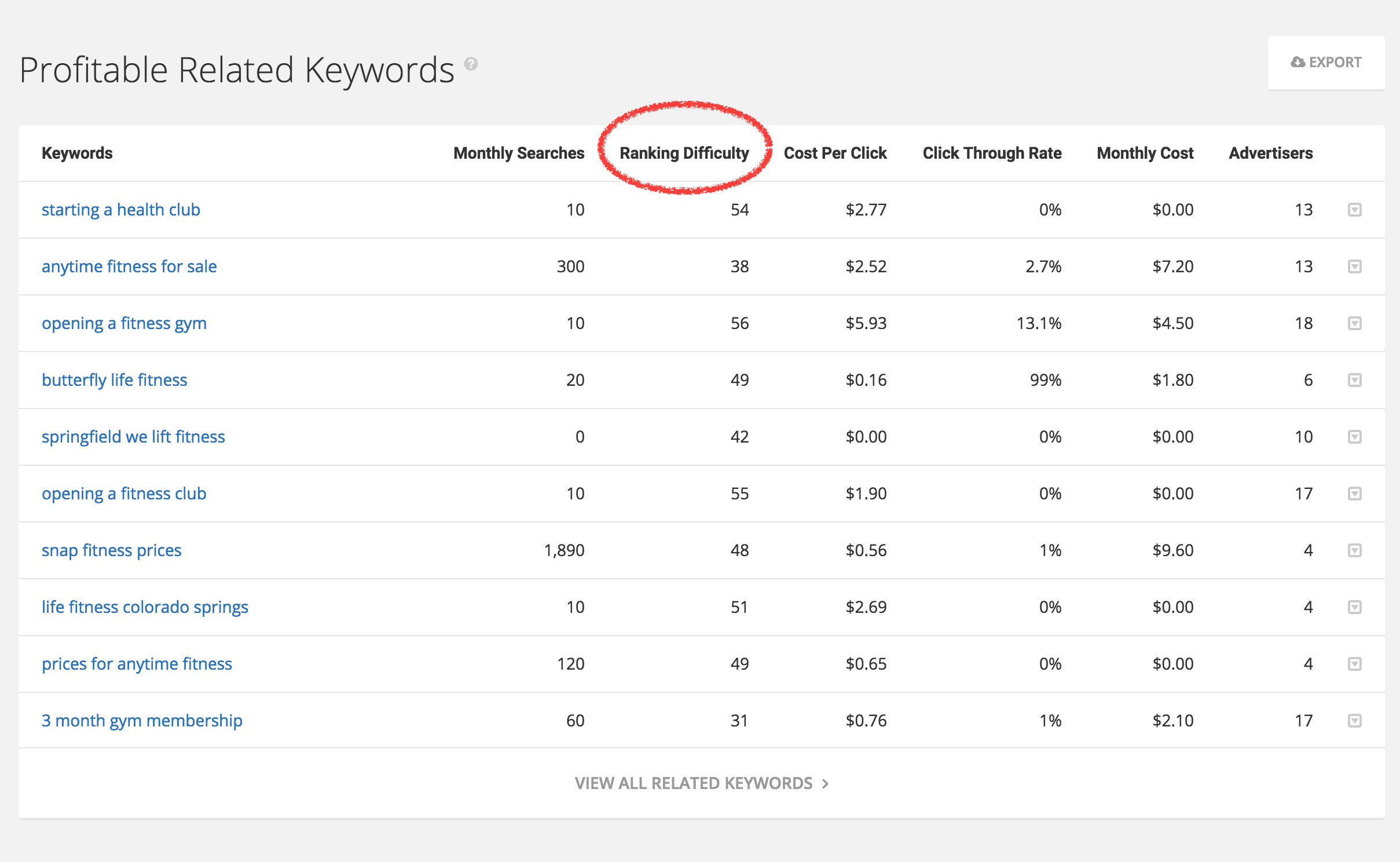Click VIEW ALL RELATED KEYWORDS
The width and height of the screenshot is (1400, 862).
(701, 783)
